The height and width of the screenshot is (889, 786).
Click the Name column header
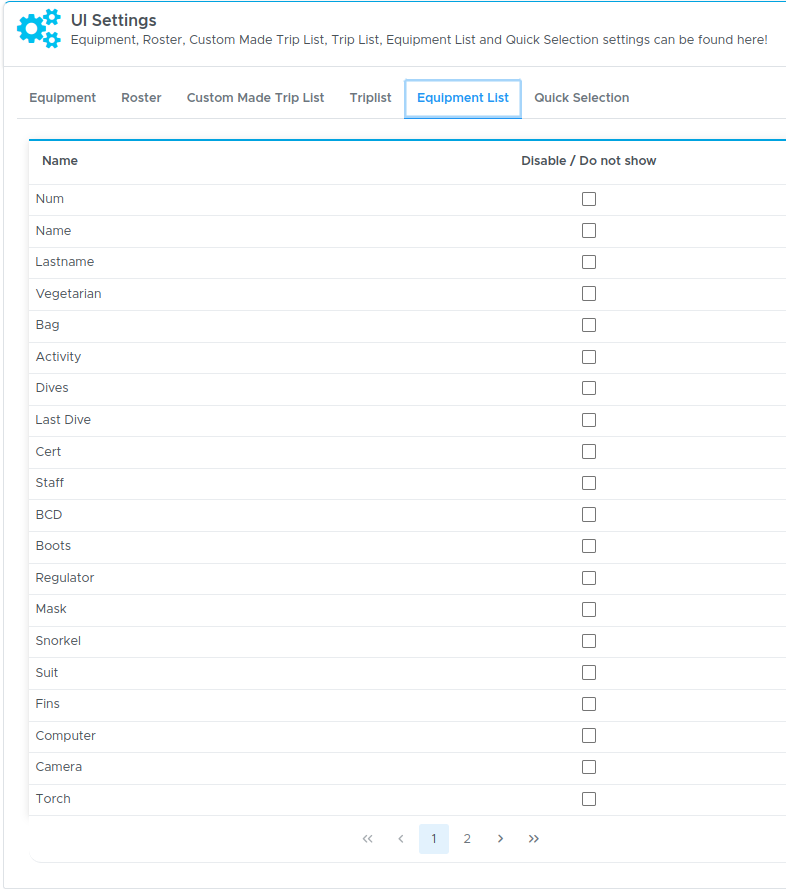(60, 161)
